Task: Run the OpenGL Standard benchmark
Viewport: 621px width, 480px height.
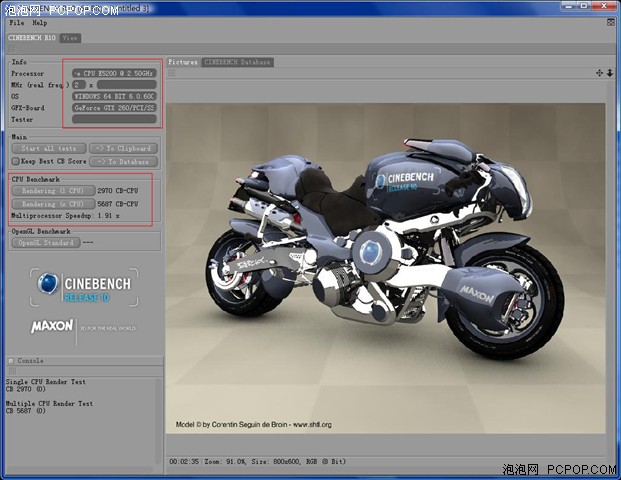Action: click(46, 243)
